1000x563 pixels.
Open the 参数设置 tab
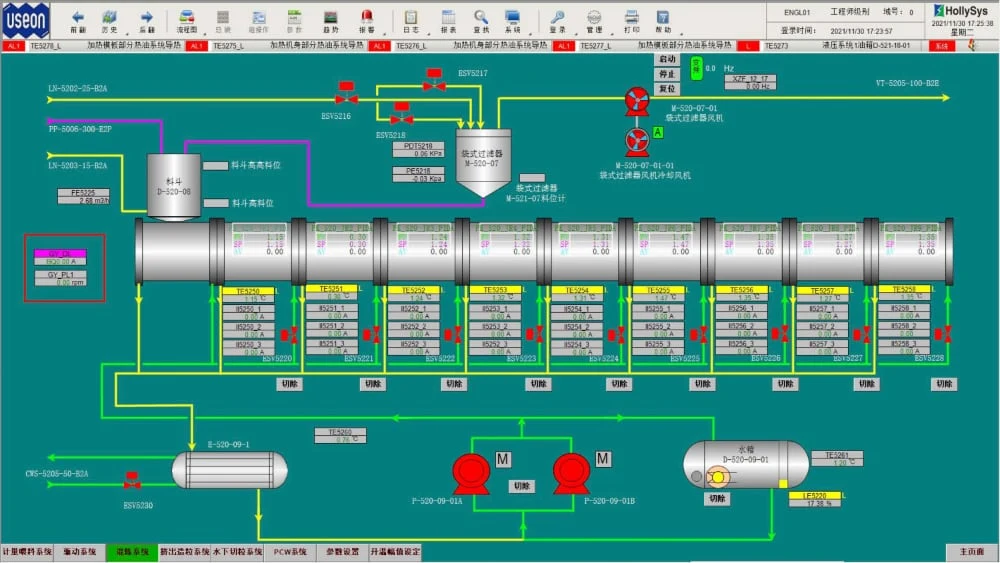click(x=342, y=552)
